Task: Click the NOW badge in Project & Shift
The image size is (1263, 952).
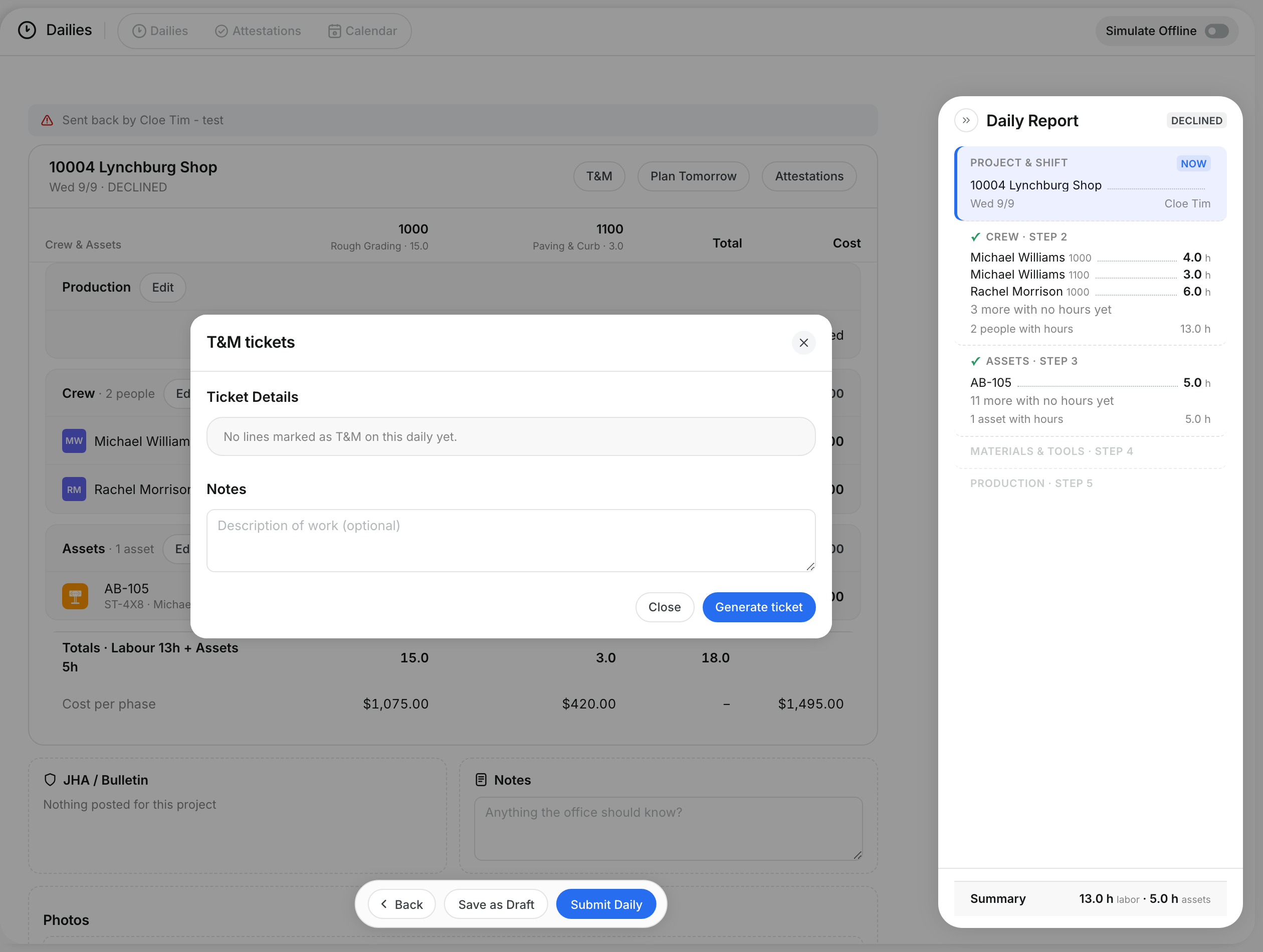Action: tap(1193, 163)
